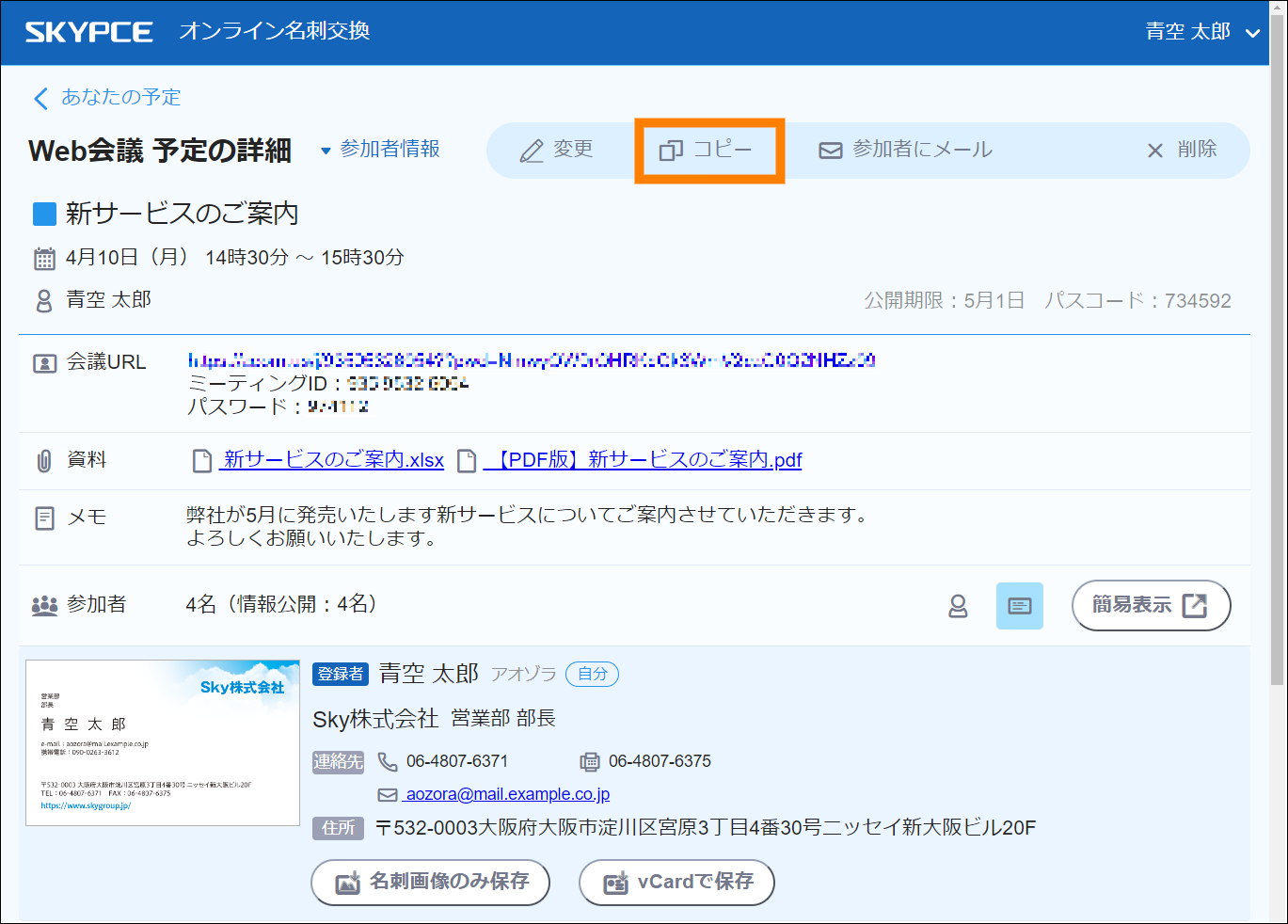Image resolution: width=1288 pixels, height=924 pixels.
Task: Delete the schedule with 削除
Action: click(1182, 151)
